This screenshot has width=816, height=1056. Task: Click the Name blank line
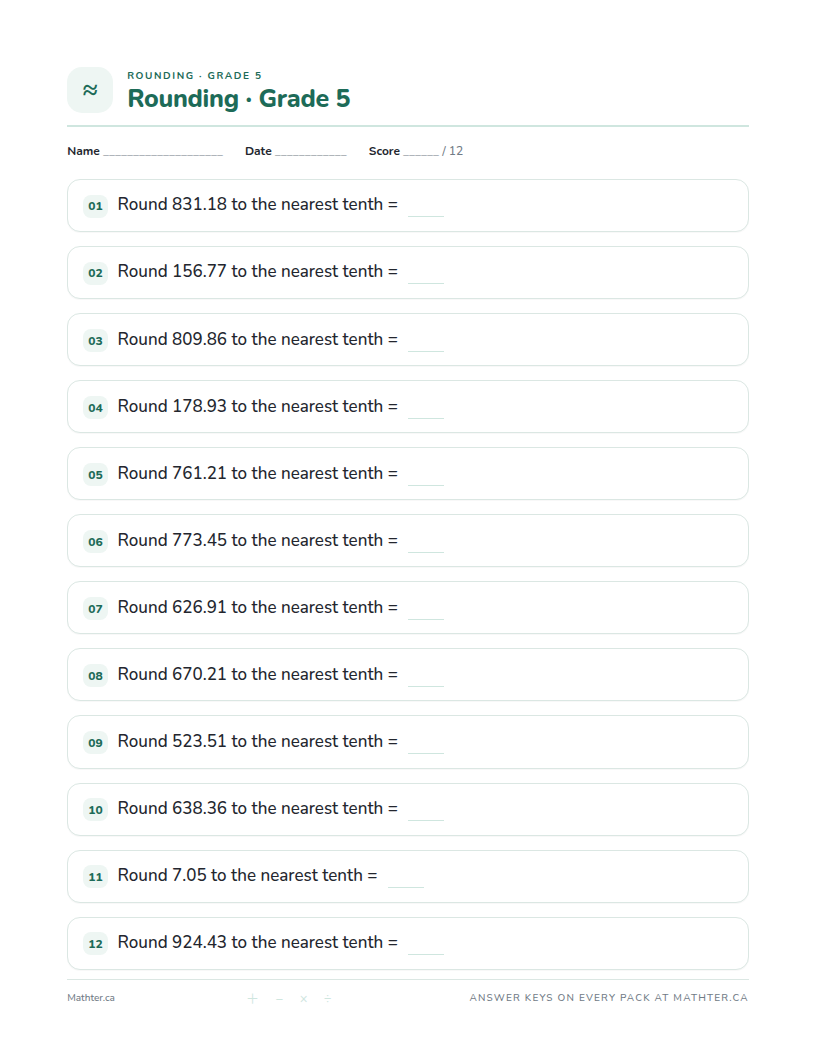click(163, 154)
